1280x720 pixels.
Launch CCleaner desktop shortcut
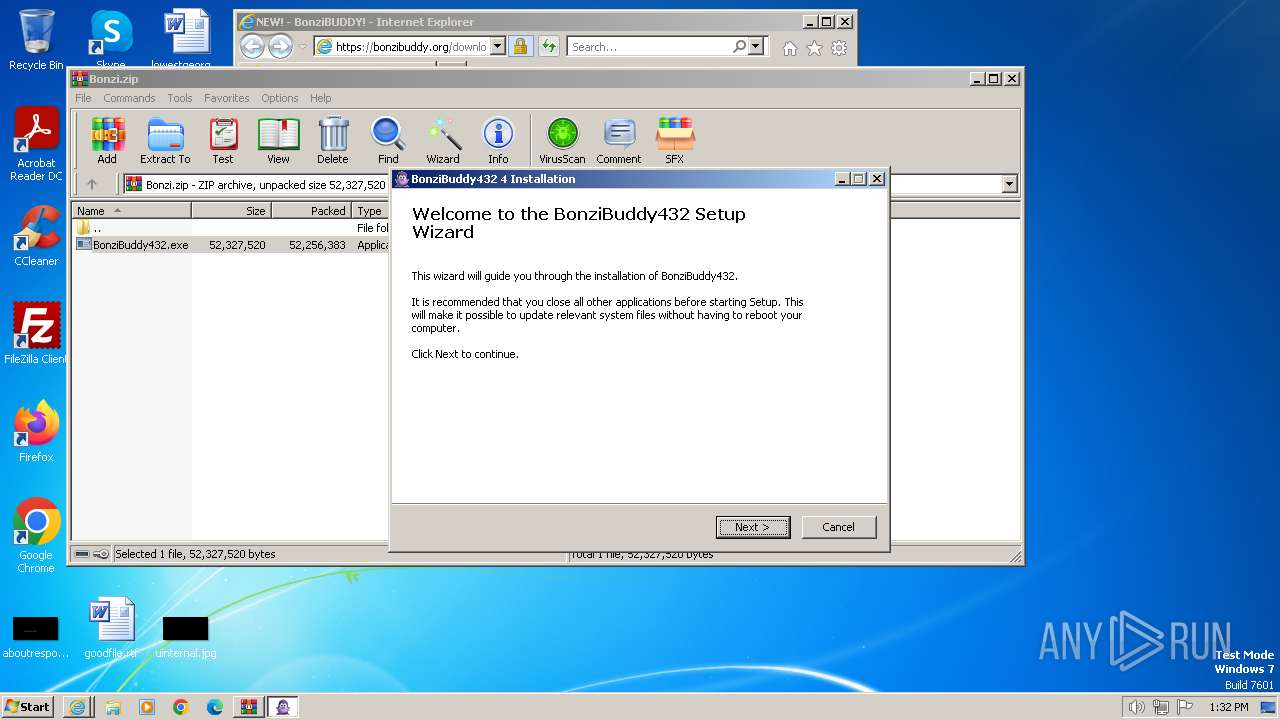coord(36,236)
